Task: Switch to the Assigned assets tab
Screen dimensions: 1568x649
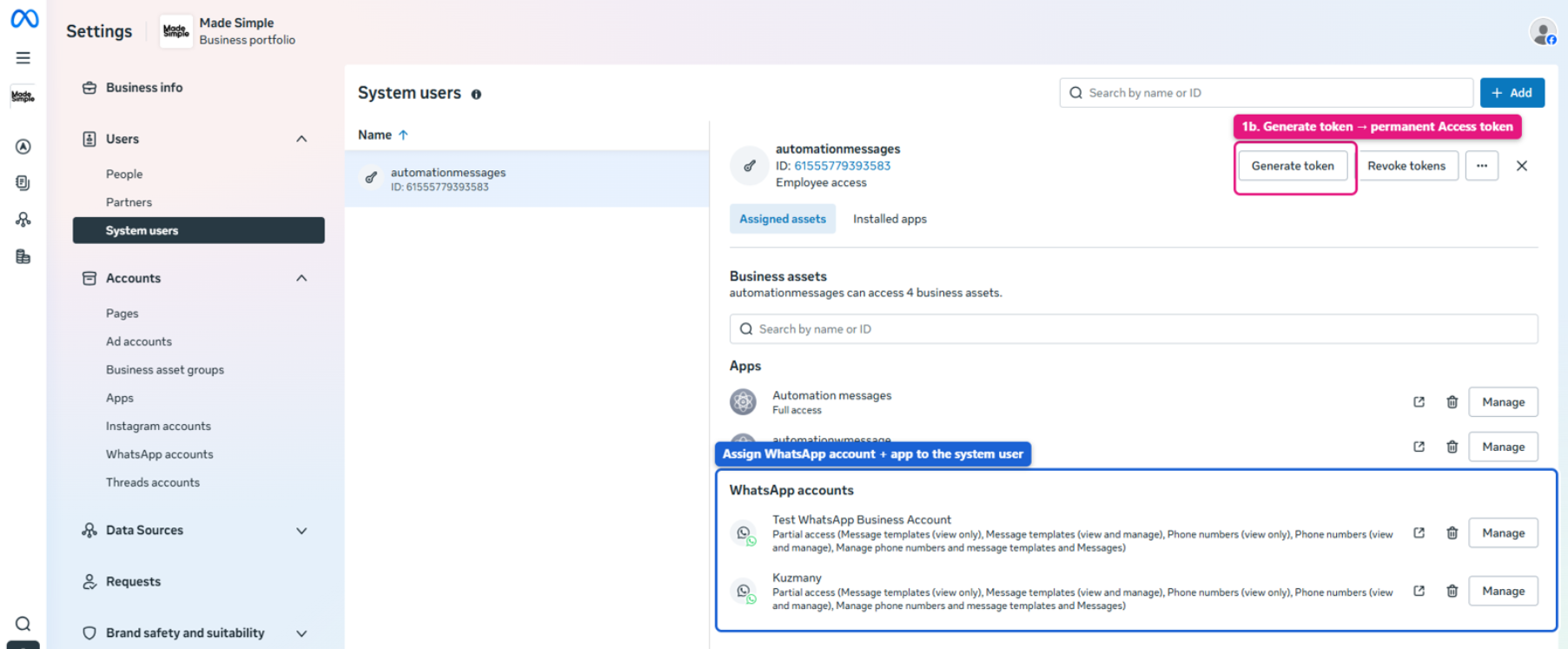Action: 783,219
